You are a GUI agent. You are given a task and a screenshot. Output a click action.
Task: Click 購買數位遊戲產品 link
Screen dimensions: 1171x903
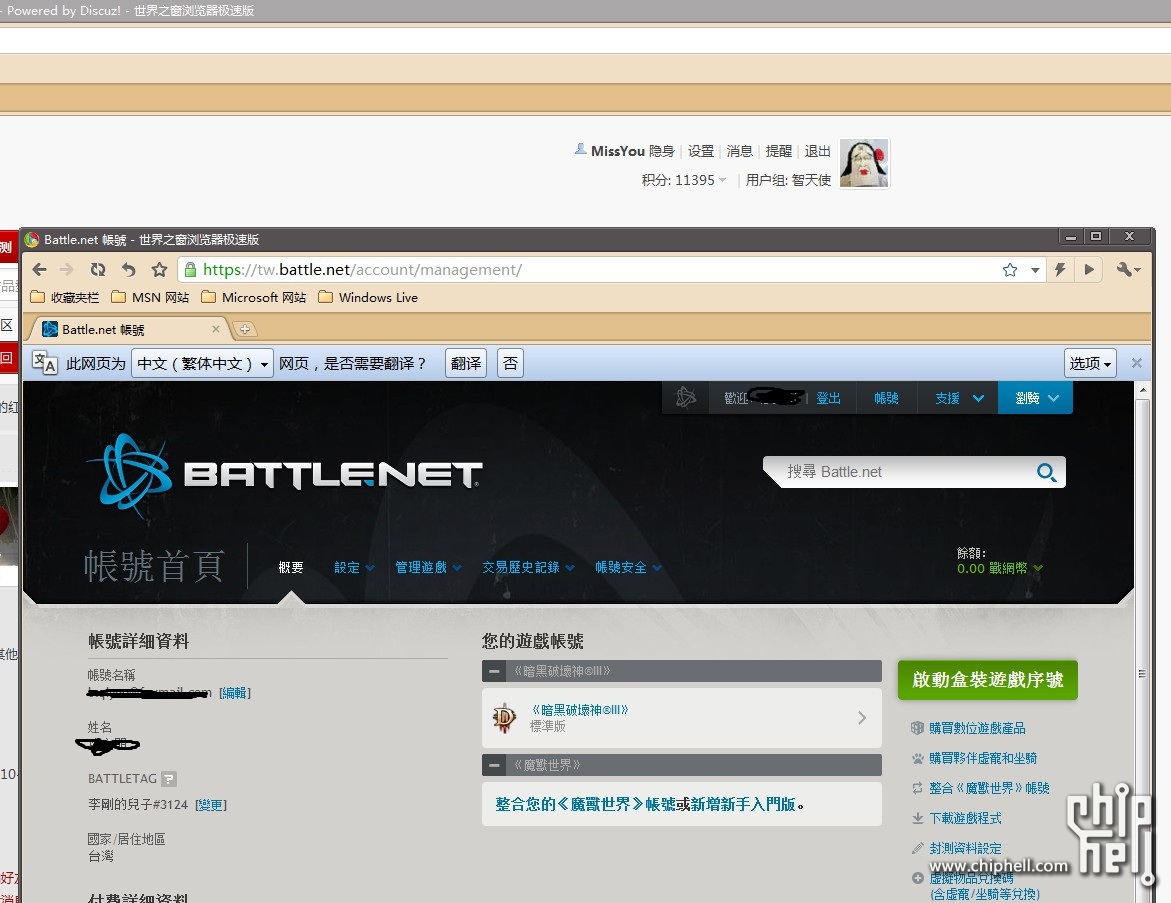977,728
